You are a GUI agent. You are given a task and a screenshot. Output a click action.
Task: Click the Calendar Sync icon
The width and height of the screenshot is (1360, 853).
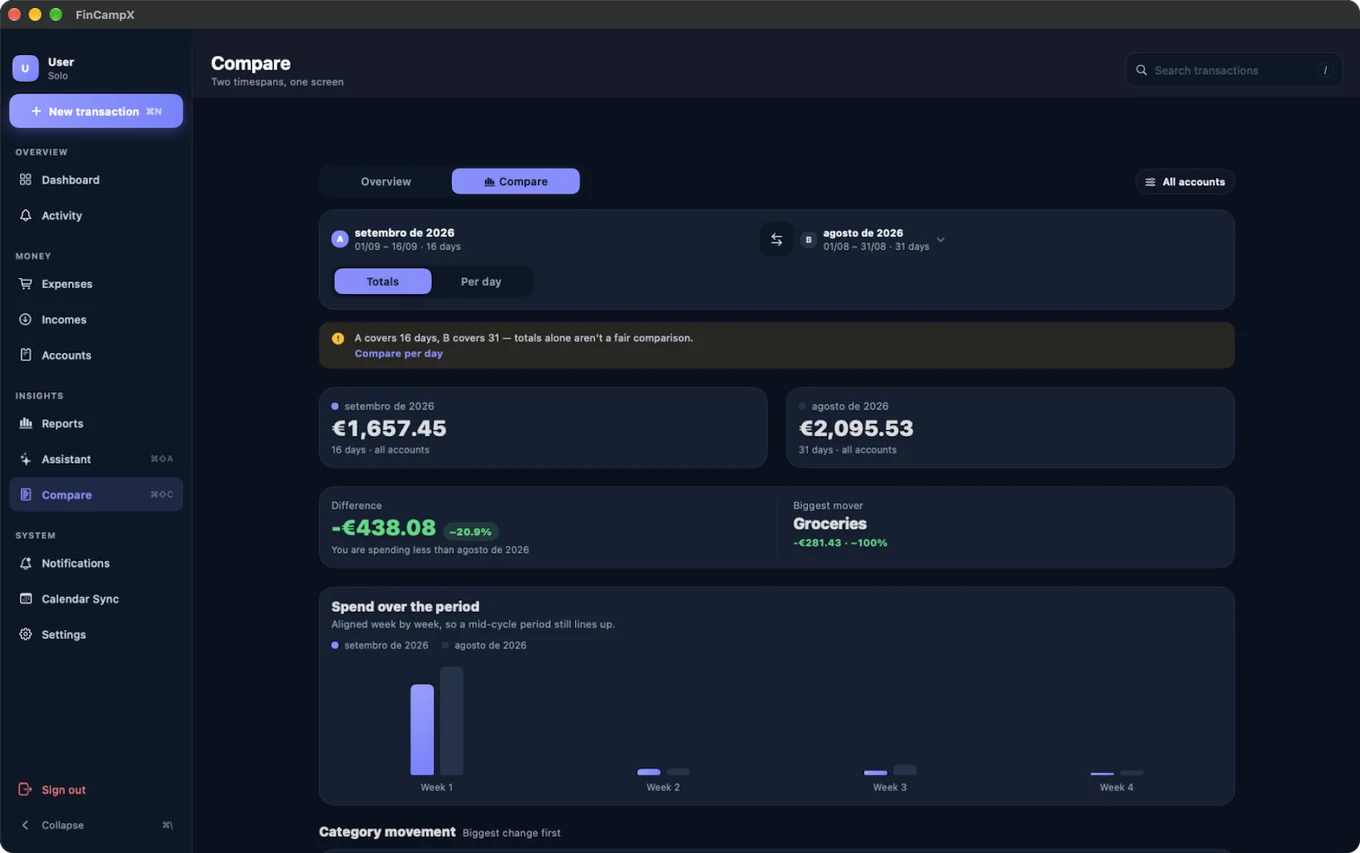26,599
